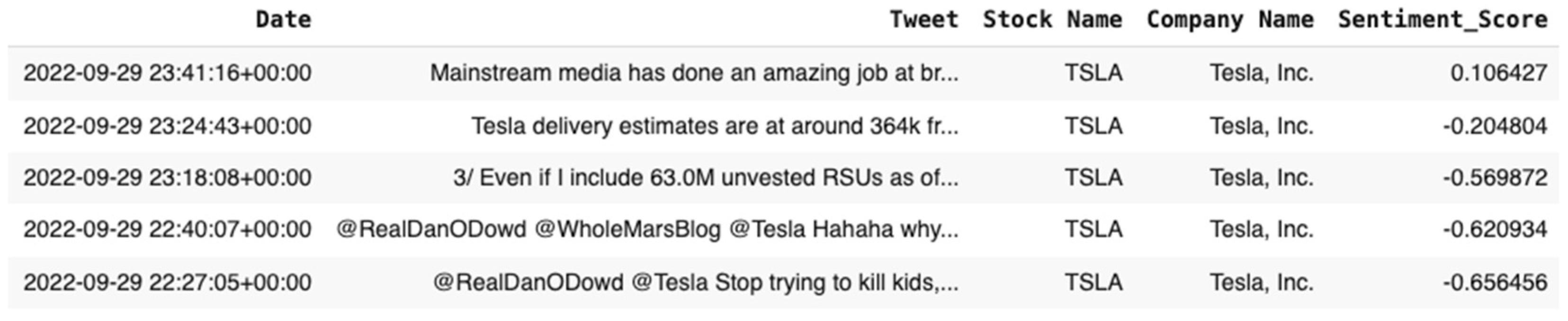The width and height of the screenshot is (1568, 321).
Task: Select the sentiment score -0.620934
Action: 1494,229
